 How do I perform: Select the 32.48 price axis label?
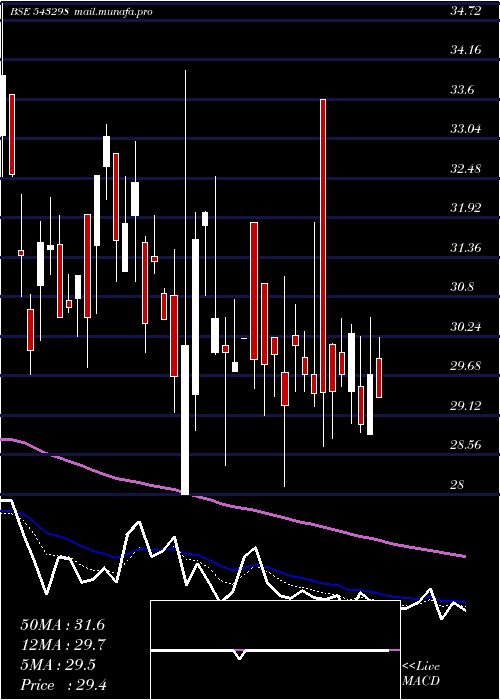point(466,169)
